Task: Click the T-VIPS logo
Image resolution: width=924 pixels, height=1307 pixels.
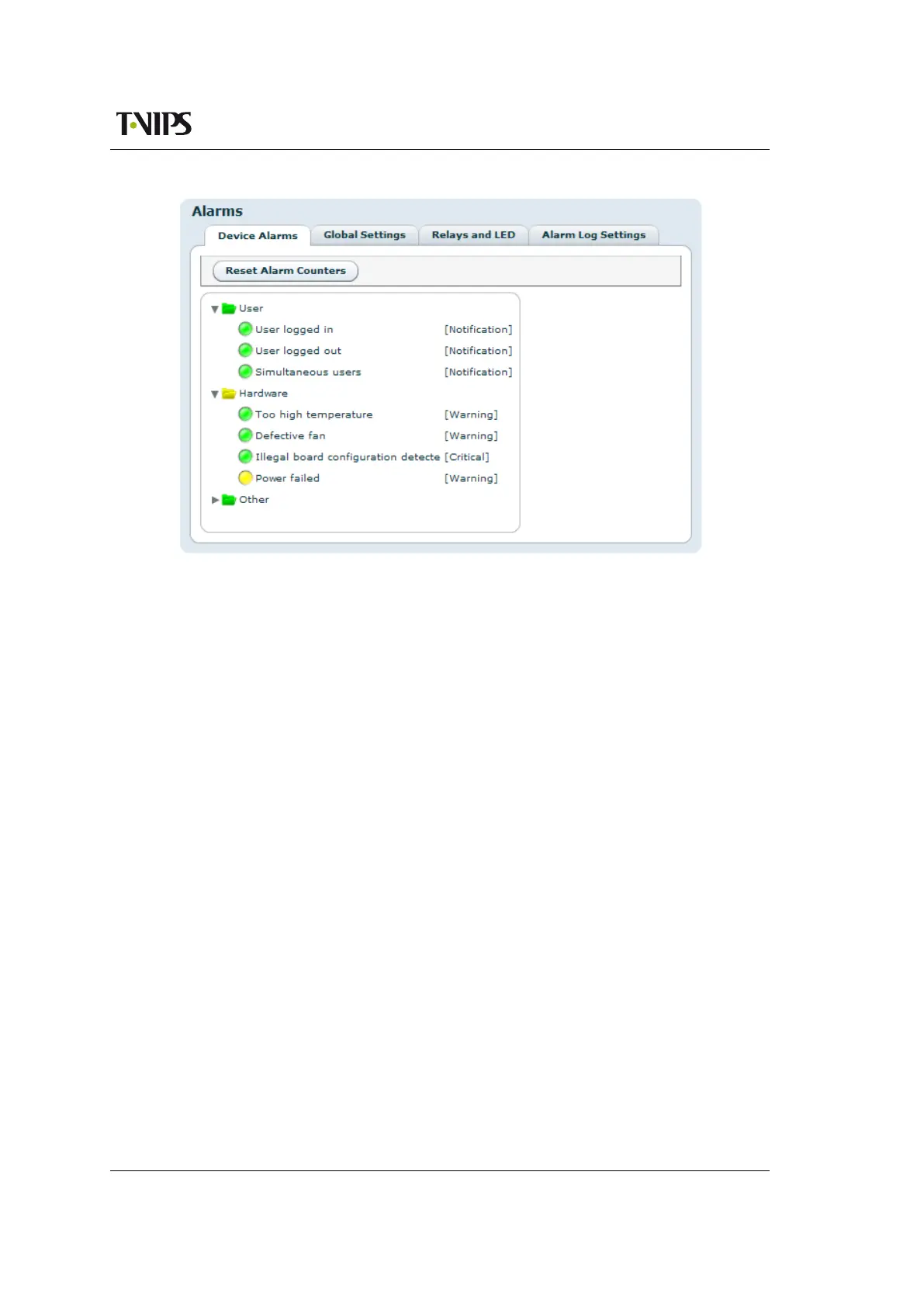Action: pos(154,123)
